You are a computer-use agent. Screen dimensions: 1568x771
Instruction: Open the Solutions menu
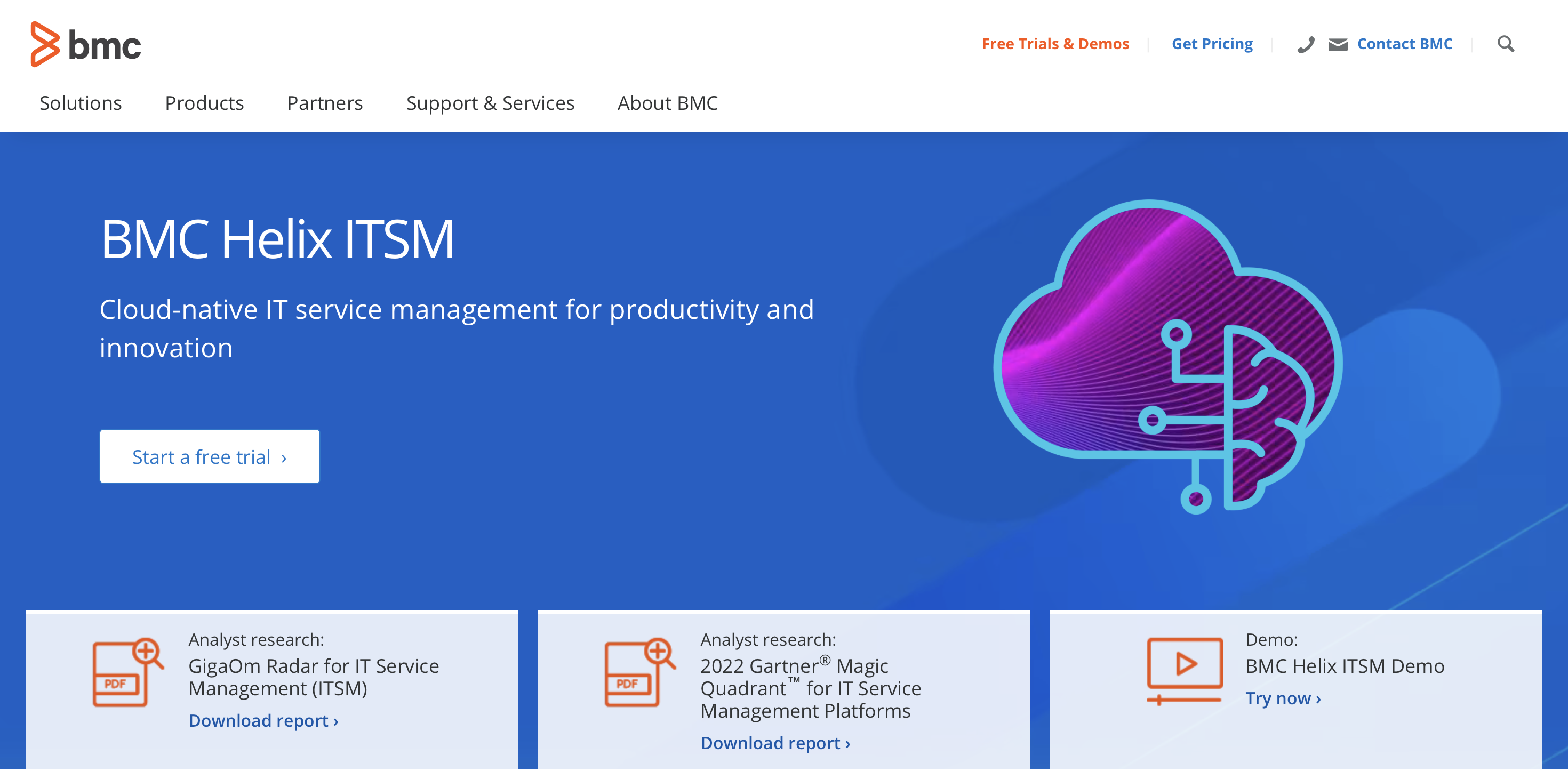tap(81, 103)
